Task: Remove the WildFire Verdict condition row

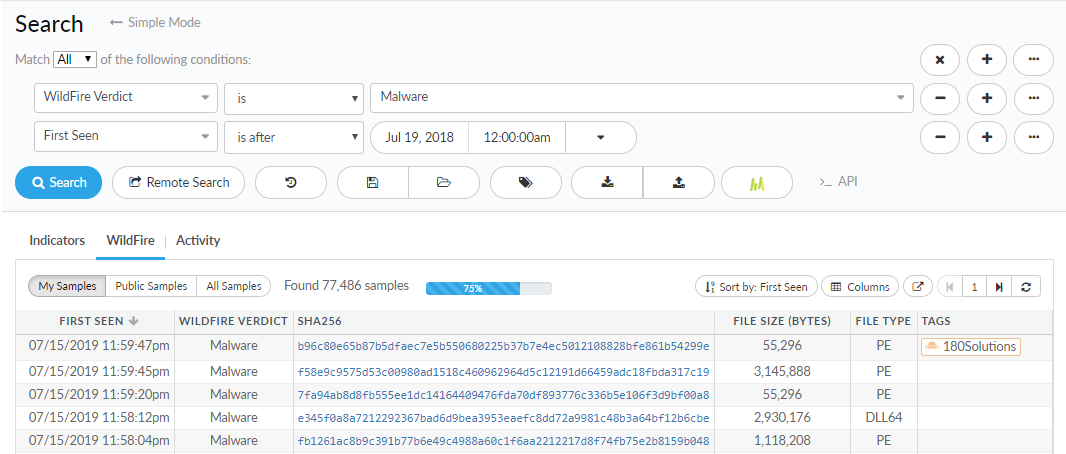Action: (x=940, y=98)
